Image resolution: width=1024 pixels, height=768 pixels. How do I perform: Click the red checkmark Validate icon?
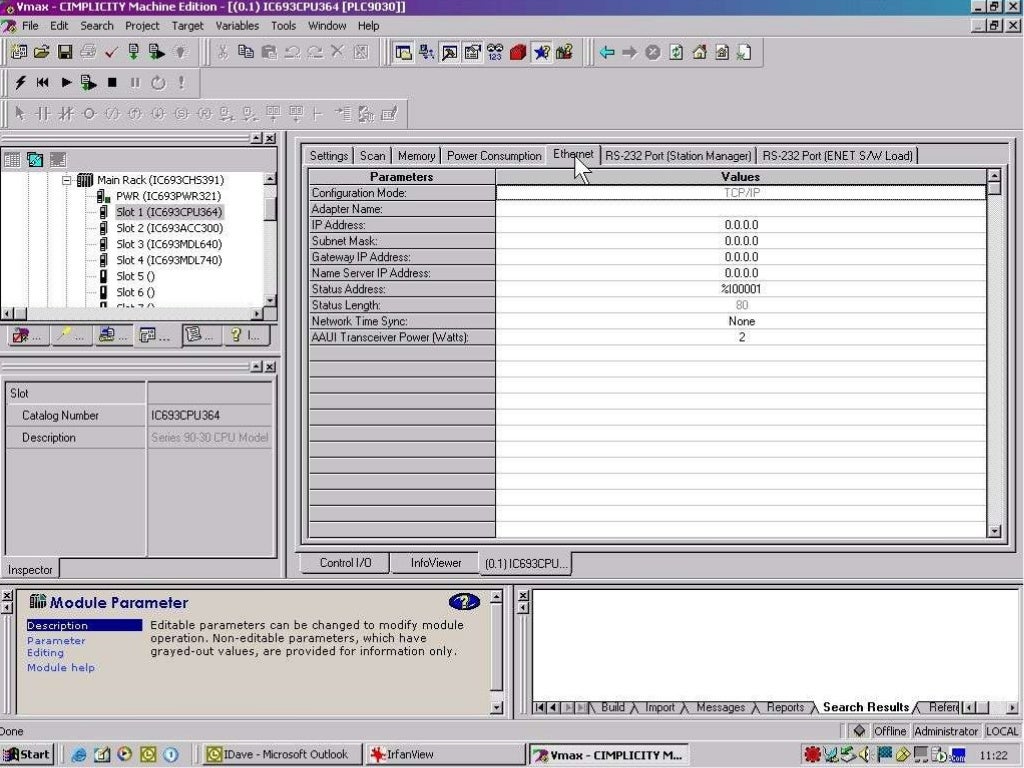tap(111, 52)
